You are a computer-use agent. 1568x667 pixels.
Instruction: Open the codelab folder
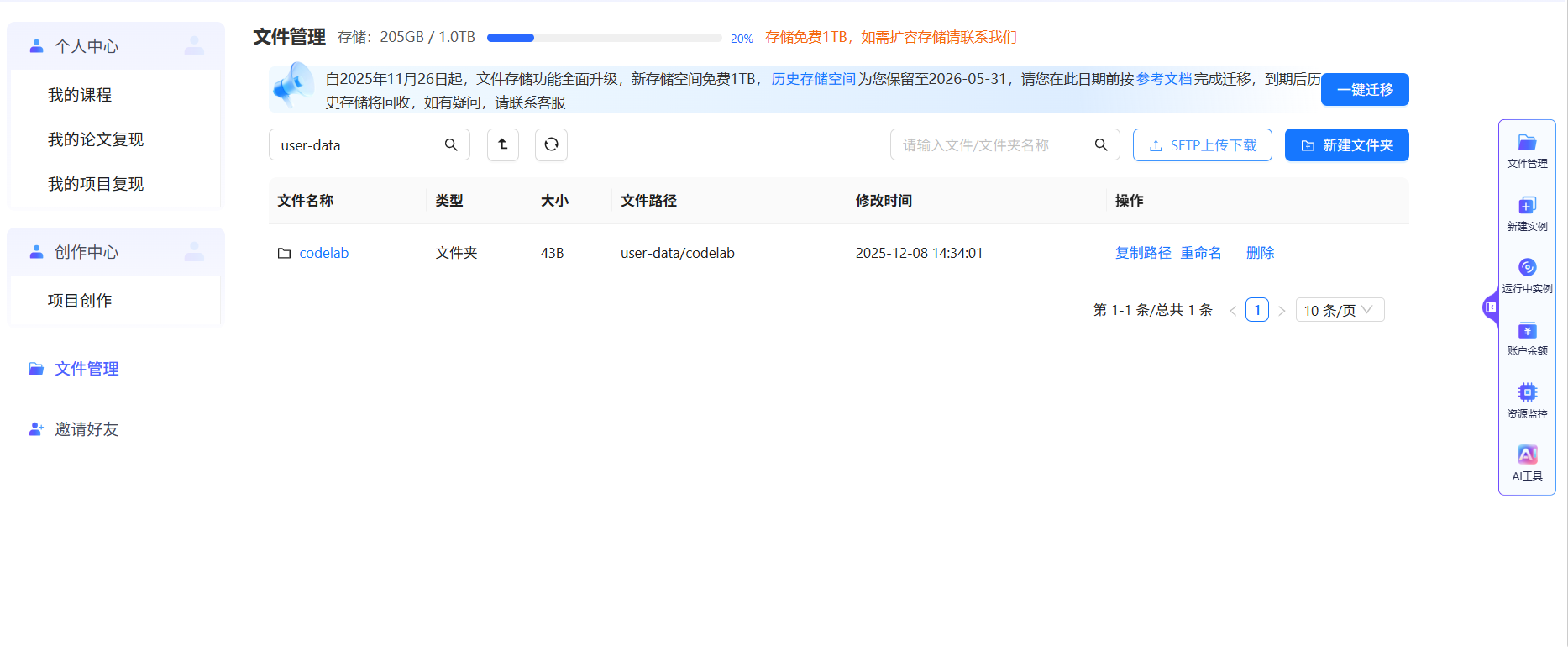323,253
